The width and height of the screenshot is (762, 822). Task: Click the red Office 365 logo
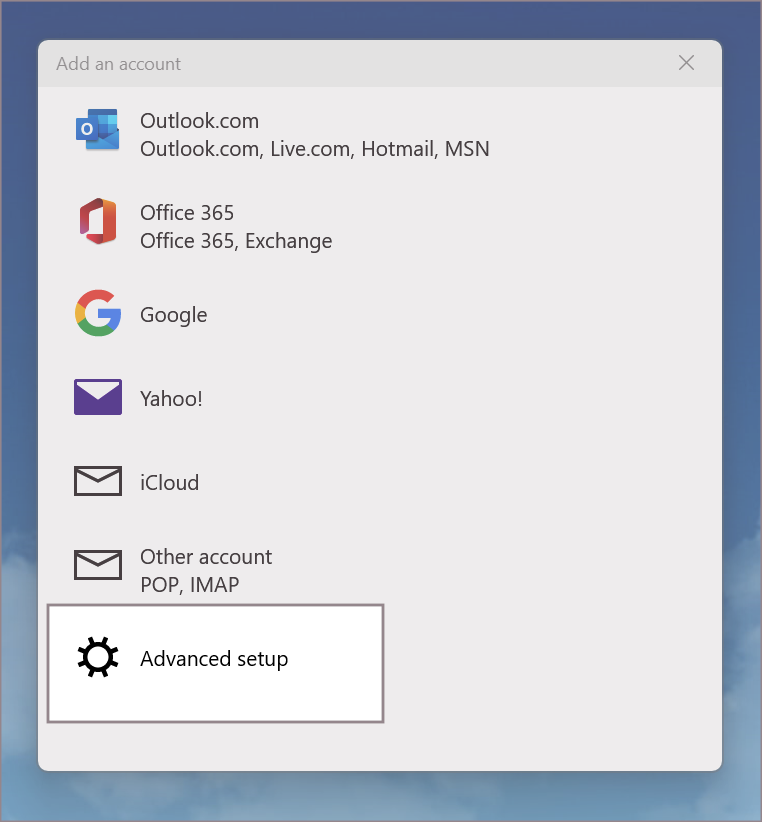coord(97,221)
